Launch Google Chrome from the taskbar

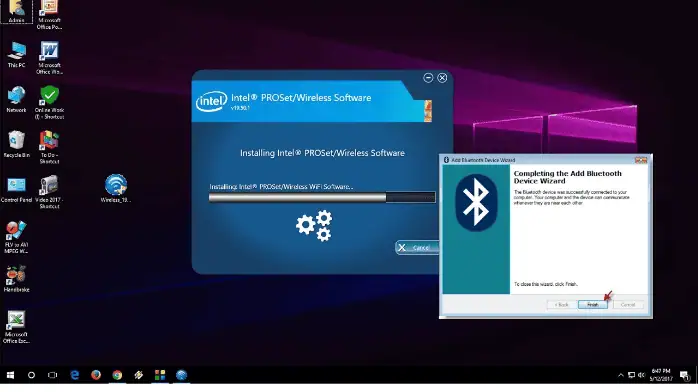(x=117, y=375)
